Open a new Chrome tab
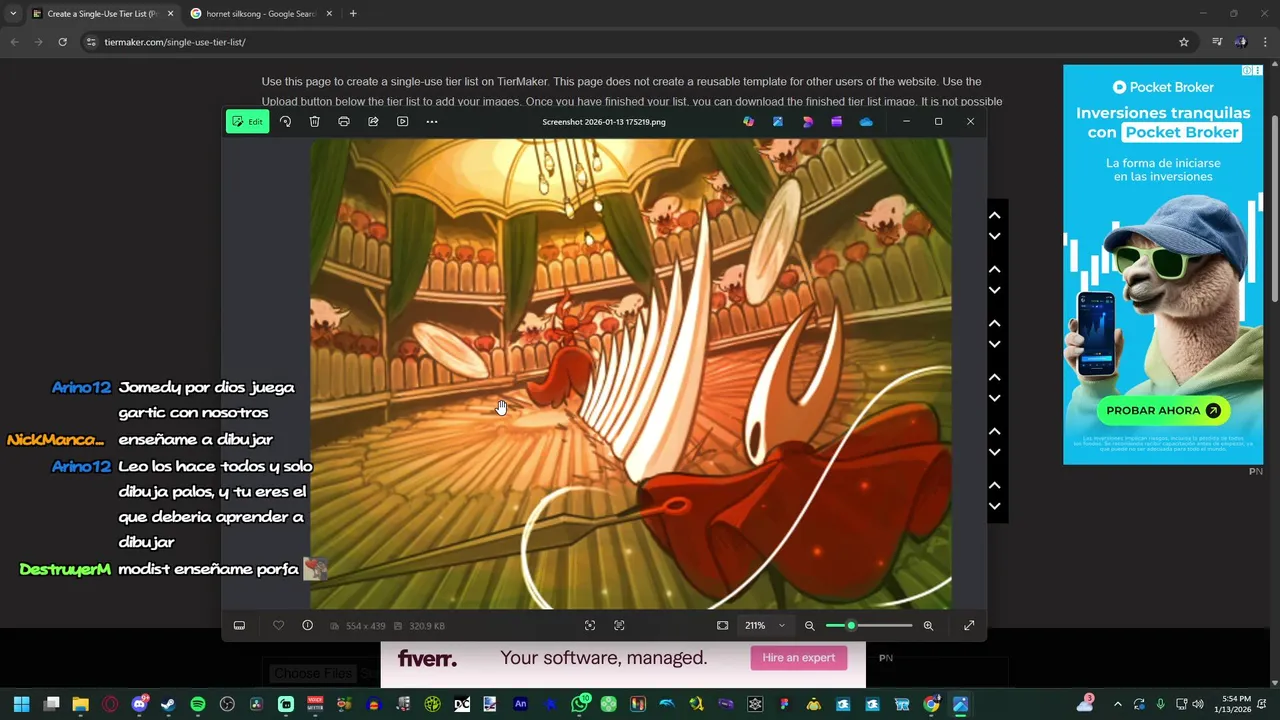 tap(353, 14)
